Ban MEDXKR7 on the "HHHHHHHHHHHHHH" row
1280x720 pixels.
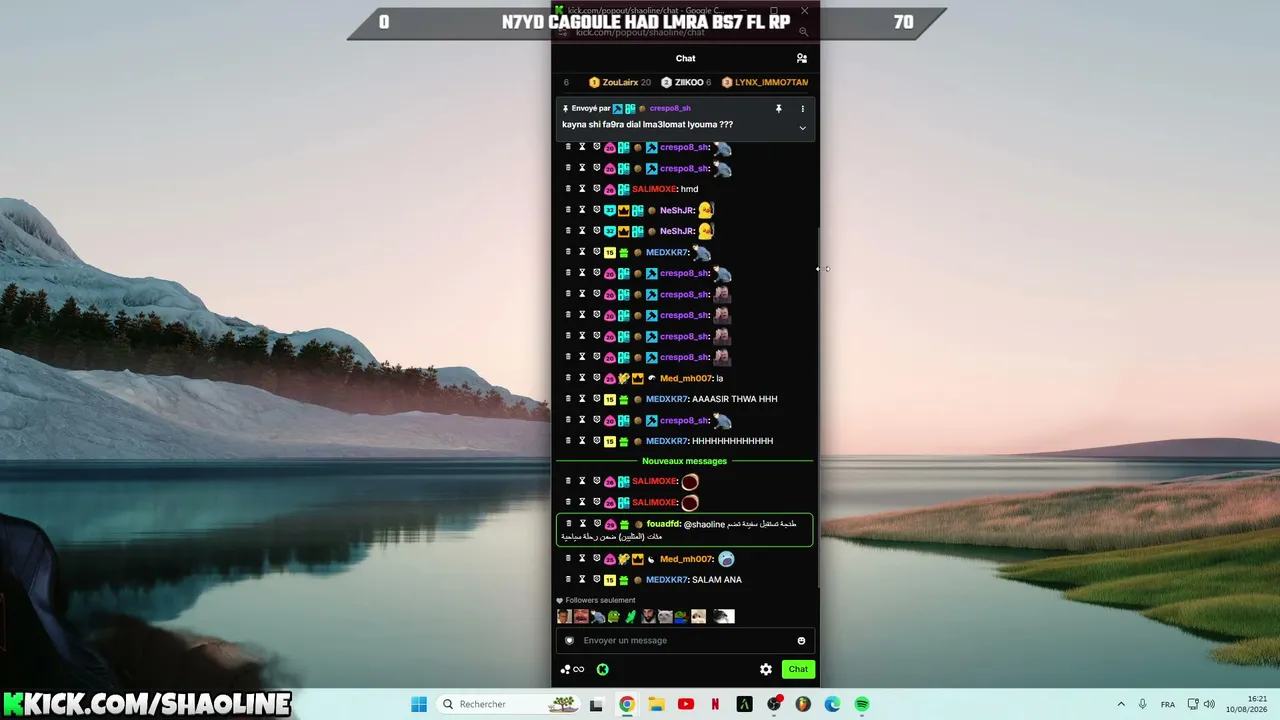point(596,441)
